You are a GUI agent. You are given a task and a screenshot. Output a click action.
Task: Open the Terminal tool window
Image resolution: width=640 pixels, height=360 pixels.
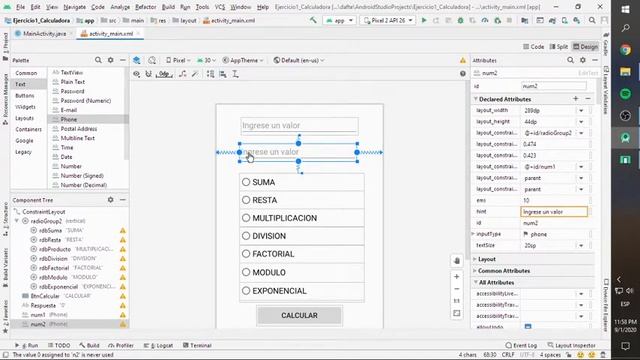(197, 345)
